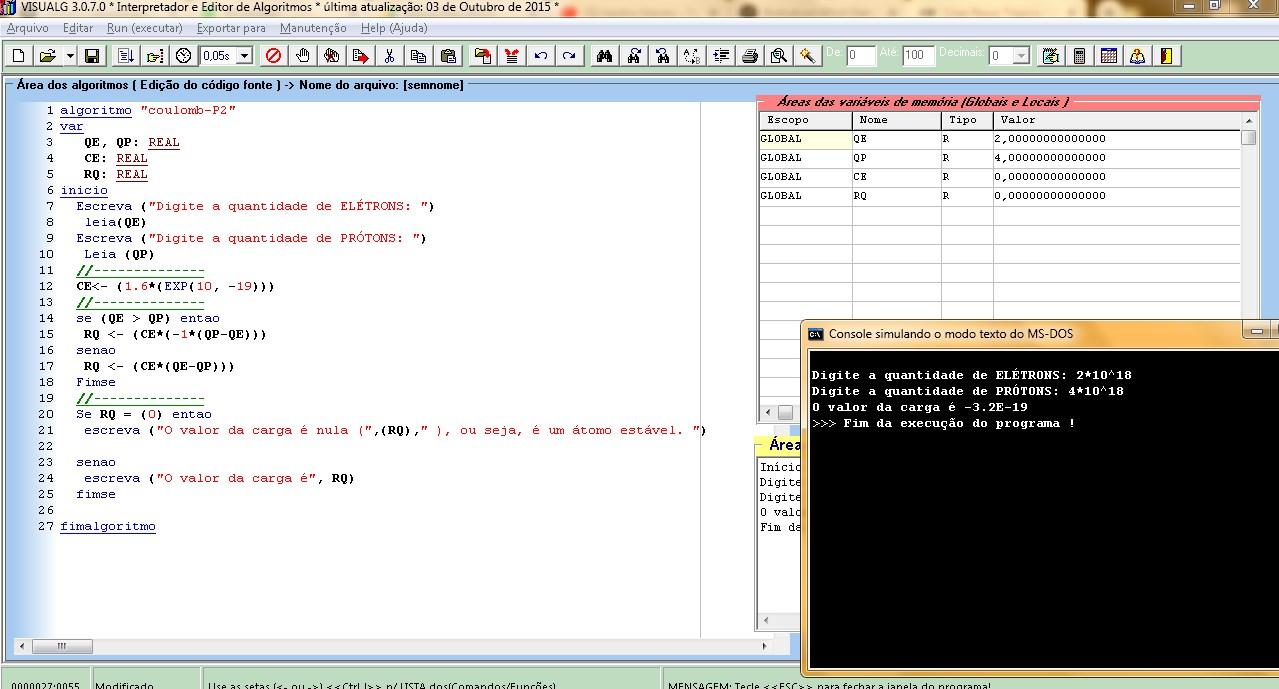Viewport: 1279px width, 689px height.
Task: Click the indent lines icon
Action: tap(721, 56)
